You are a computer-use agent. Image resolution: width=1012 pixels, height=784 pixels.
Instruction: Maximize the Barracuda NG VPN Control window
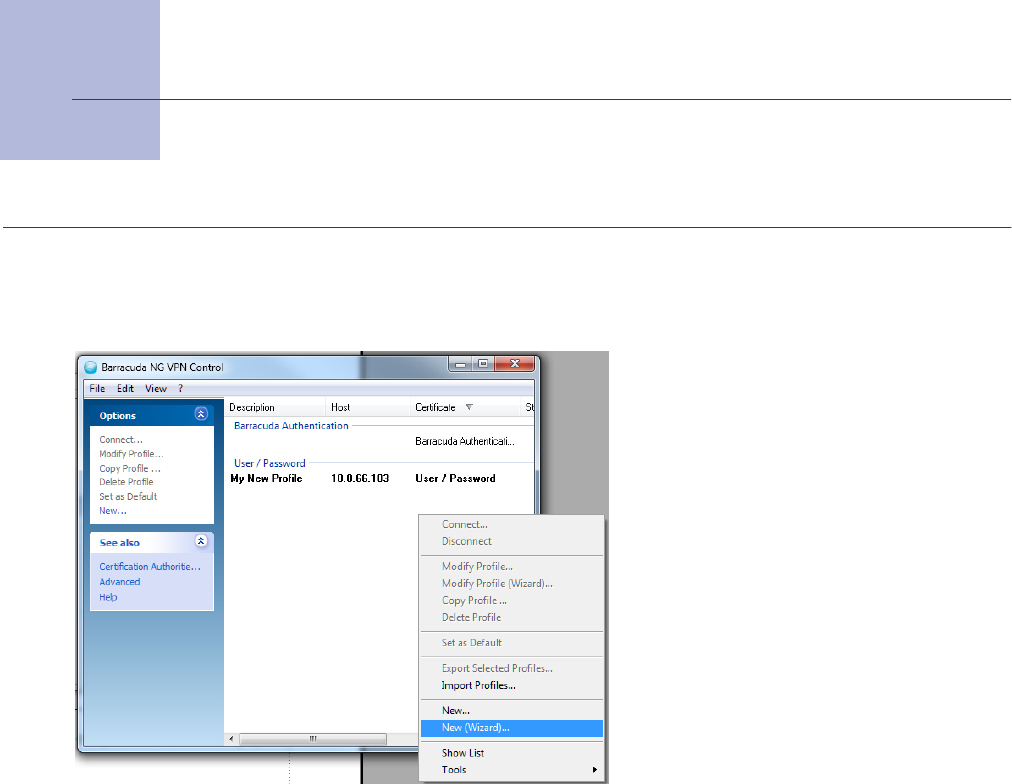tap(483, 364)
